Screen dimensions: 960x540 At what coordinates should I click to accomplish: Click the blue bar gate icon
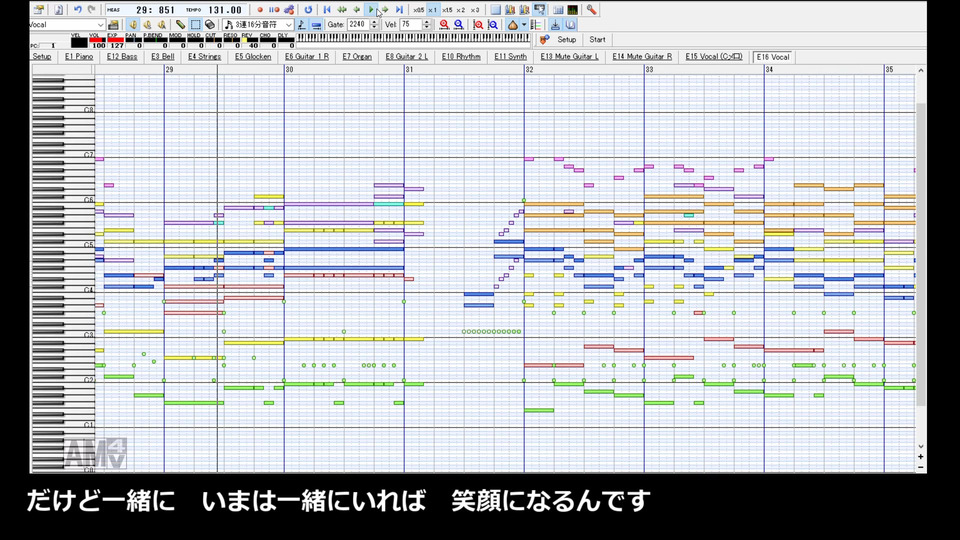click(x=317, y=24)
